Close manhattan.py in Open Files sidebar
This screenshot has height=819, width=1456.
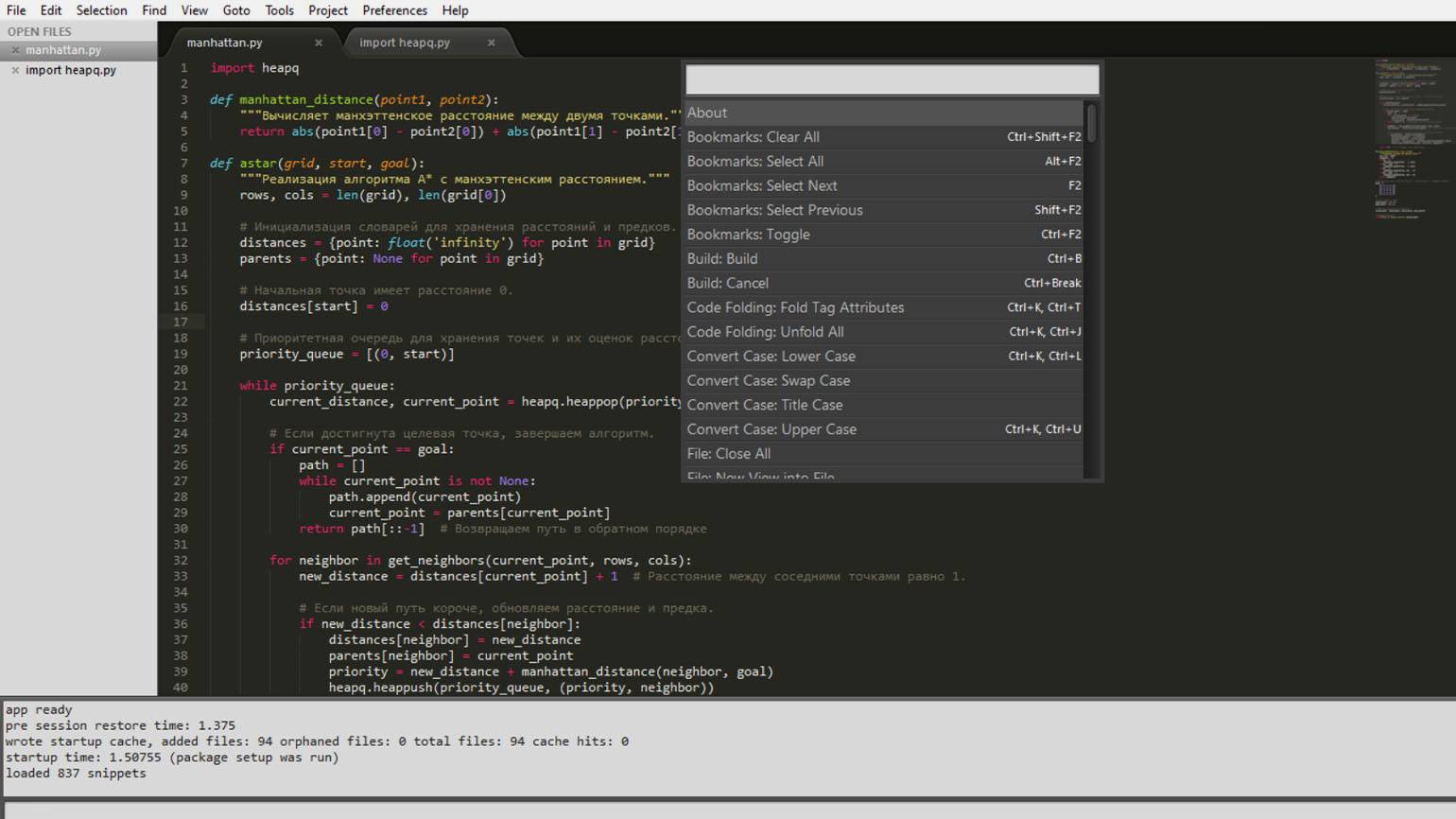(15, 50)
